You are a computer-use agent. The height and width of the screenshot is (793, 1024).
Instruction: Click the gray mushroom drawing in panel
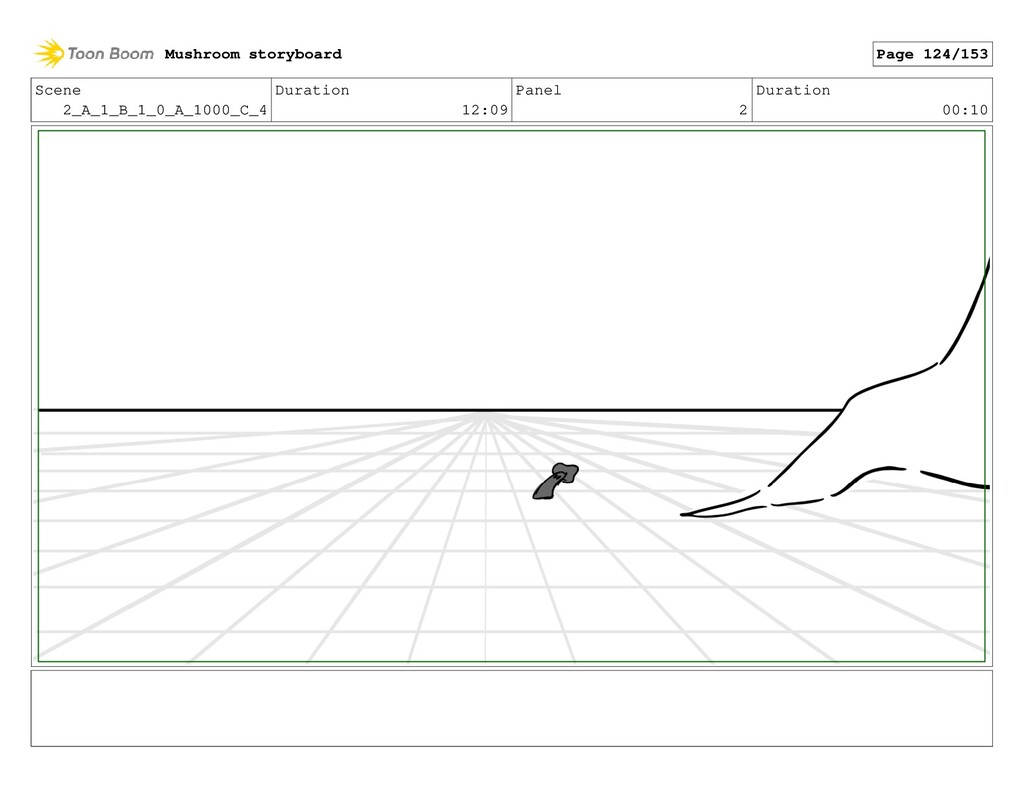[x=556, y=481]
